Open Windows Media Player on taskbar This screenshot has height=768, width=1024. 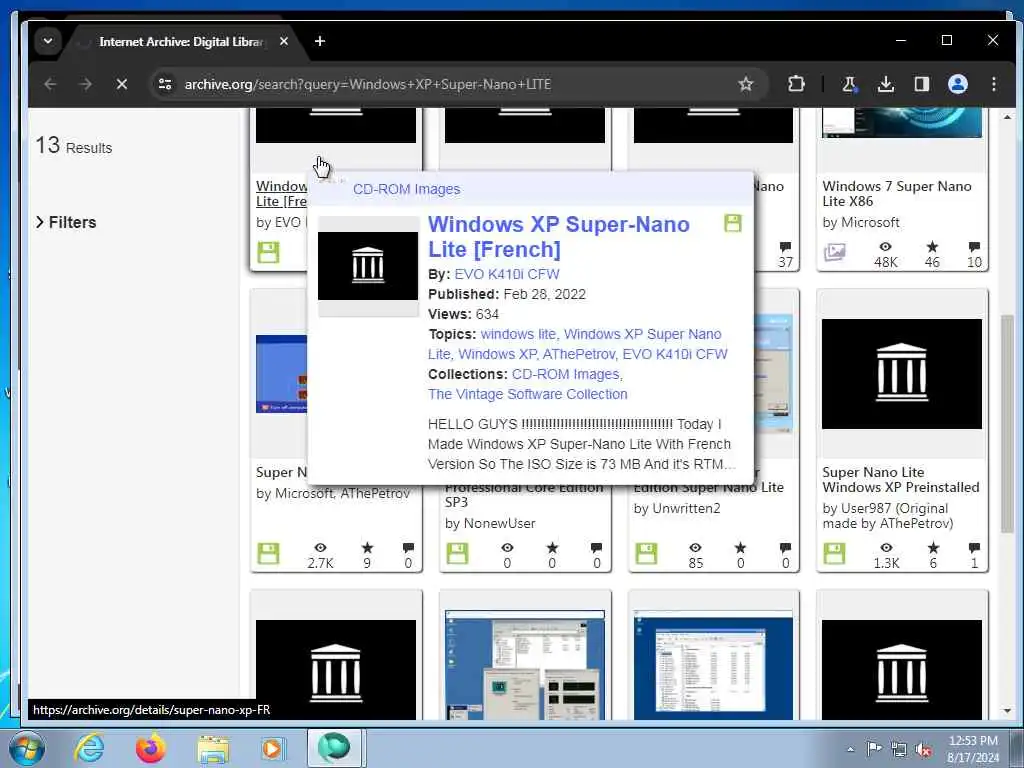tap(272, 748)
